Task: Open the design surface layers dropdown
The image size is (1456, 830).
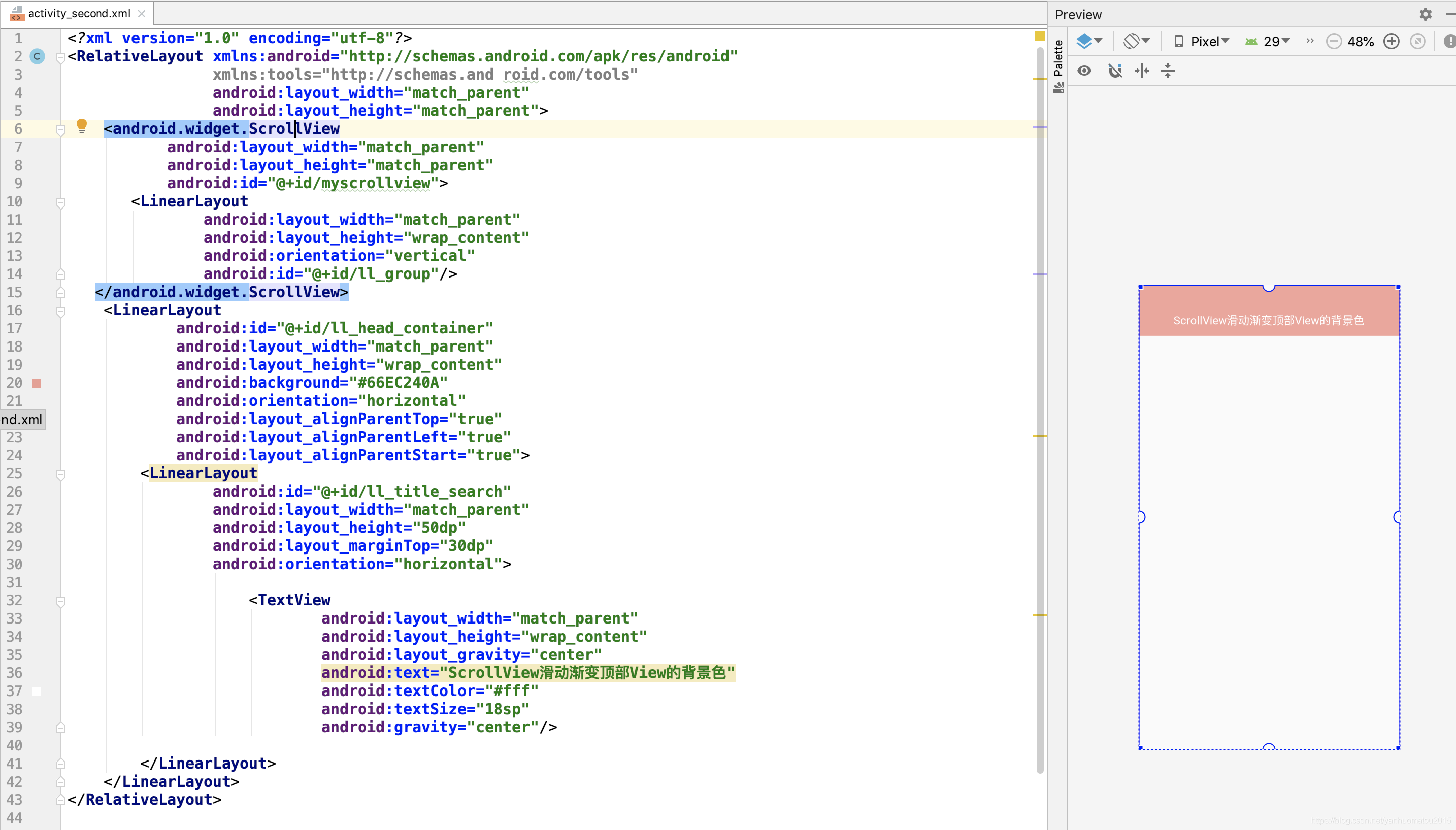Action: coord(1089,42)
